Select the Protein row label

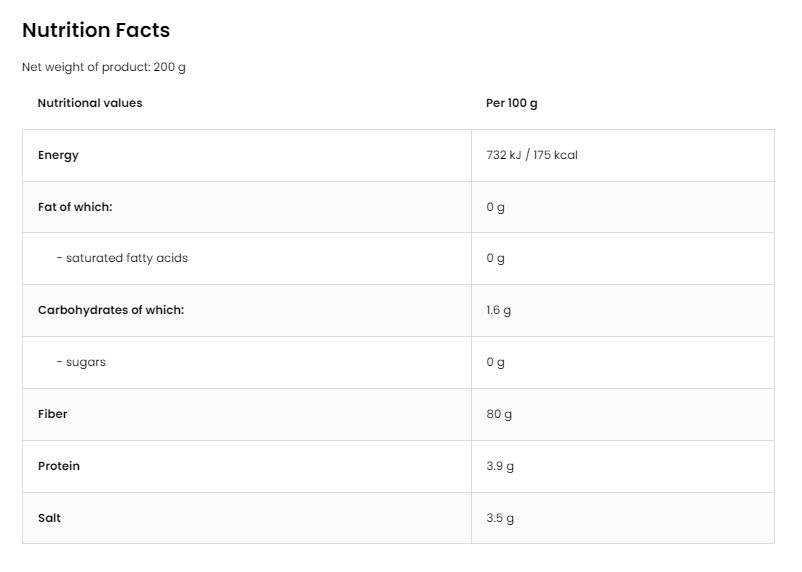[59, 466]
